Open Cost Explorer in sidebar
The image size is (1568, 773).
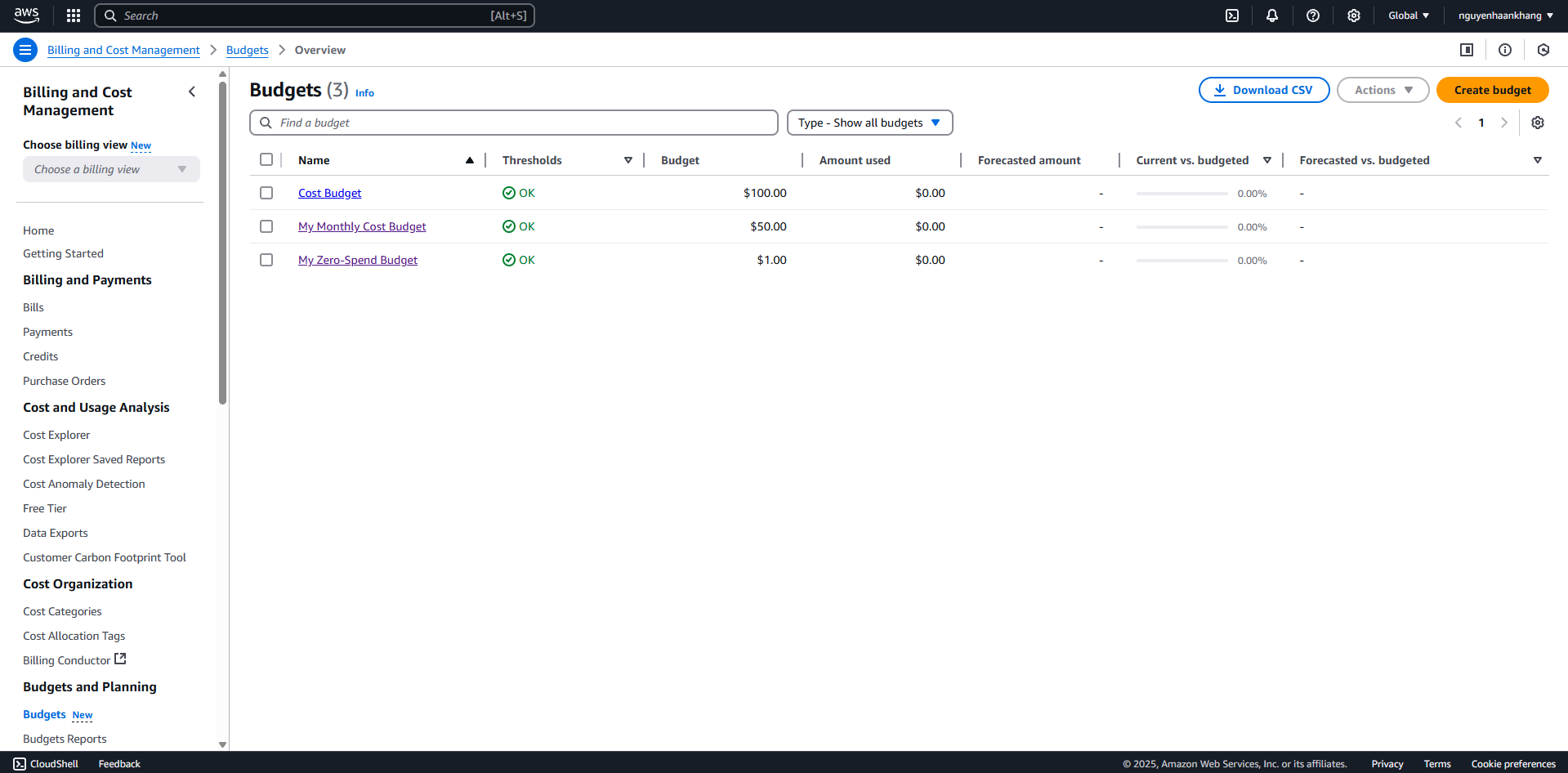56,435
